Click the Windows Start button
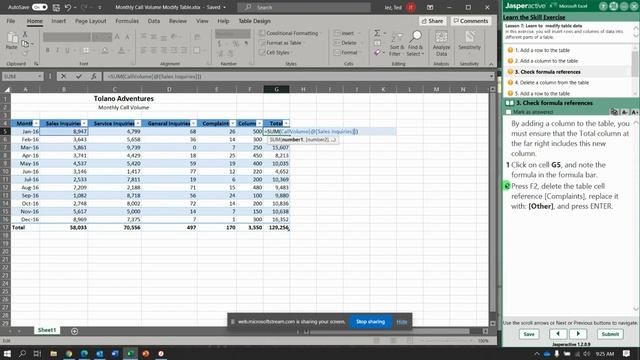 tap(7, 353)
